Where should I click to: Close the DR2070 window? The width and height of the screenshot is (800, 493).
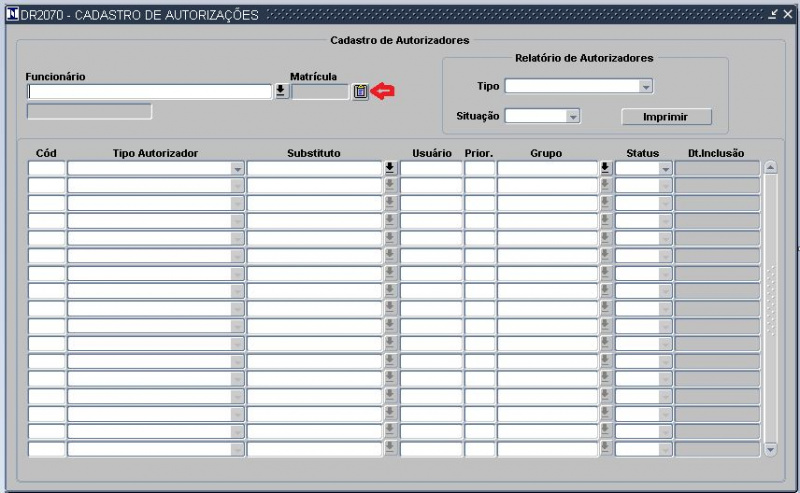(x=788, y=14)
